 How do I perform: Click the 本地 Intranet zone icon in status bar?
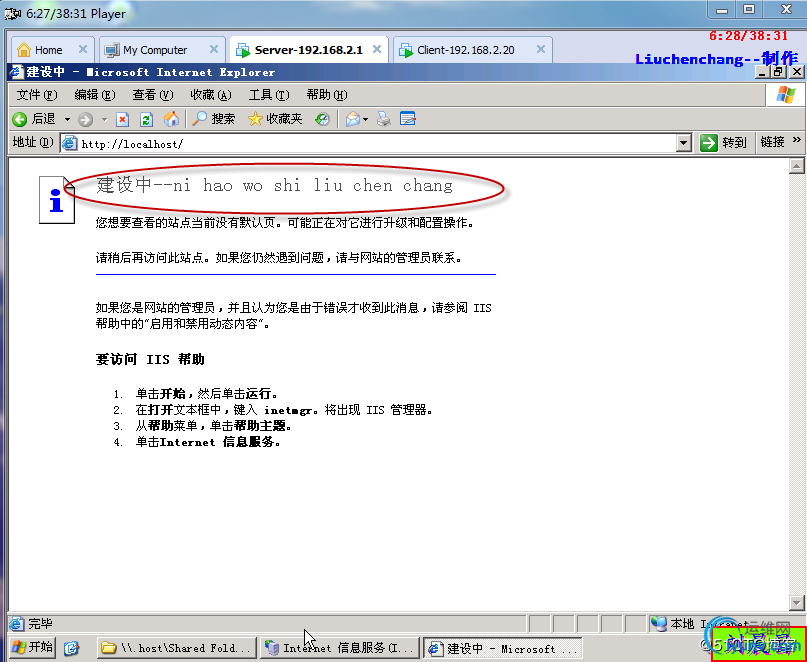pos(658,623)
